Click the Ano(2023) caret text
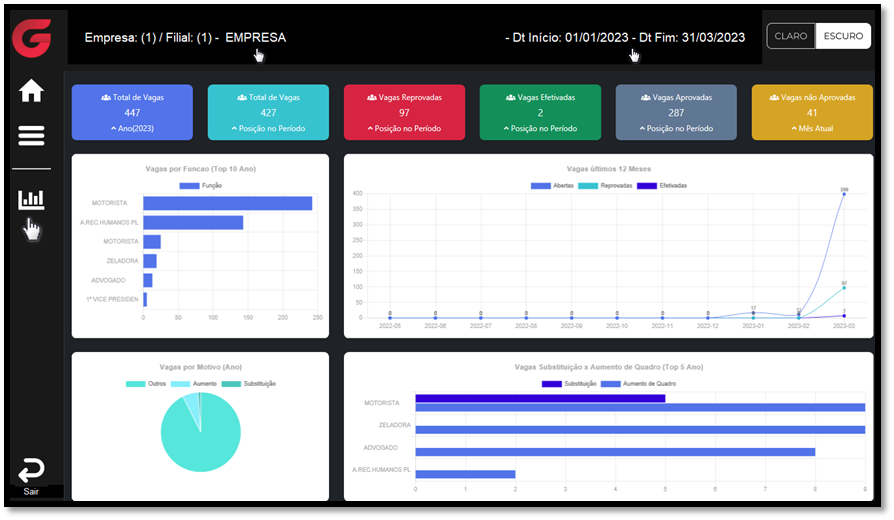The height and width of the screenshot is (520, 894). [x=132, y=128]
